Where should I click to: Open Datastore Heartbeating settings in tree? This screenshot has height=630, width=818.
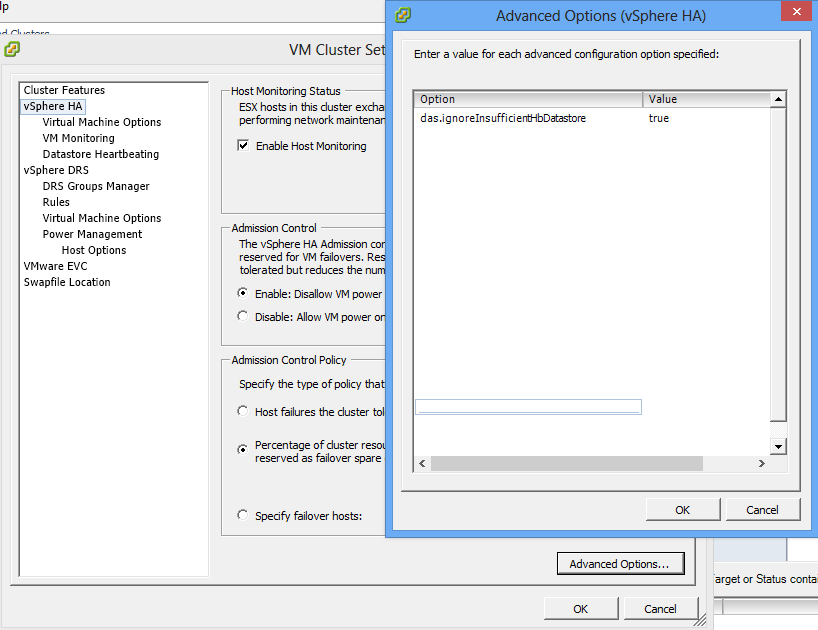[100, 154]
